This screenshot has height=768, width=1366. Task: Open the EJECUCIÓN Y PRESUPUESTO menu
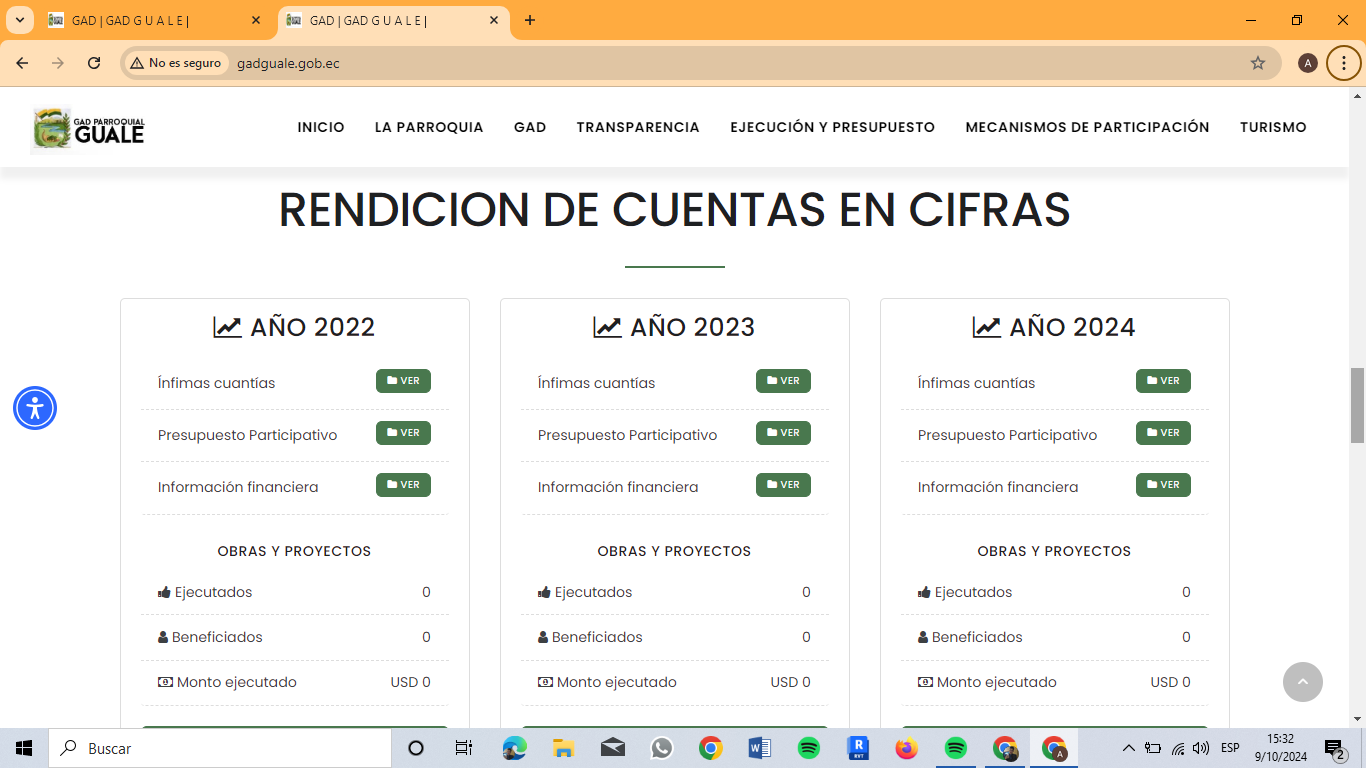click(832, 127)
